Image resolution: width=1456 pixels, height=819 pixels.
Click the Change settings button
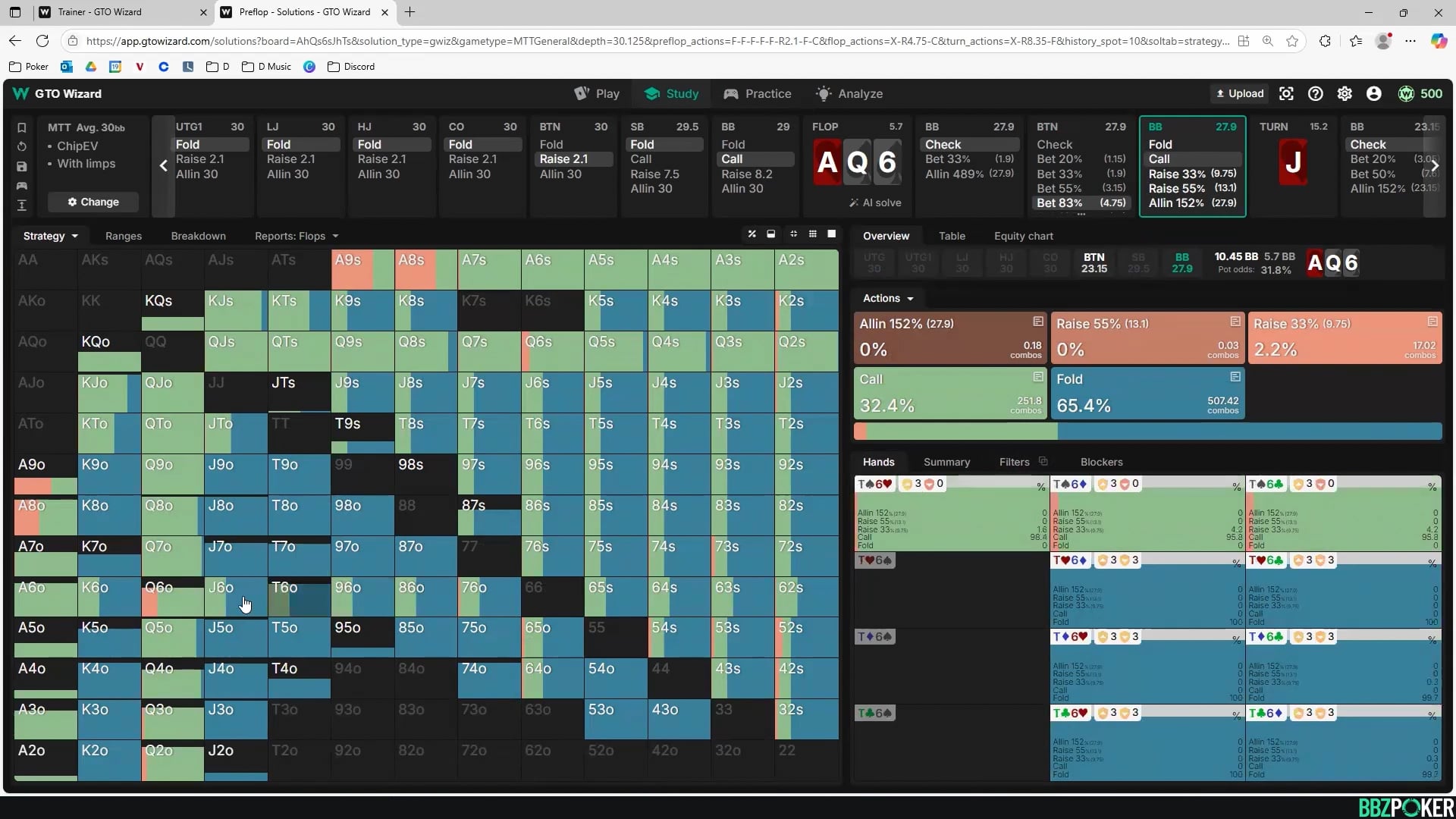[93, 202]
